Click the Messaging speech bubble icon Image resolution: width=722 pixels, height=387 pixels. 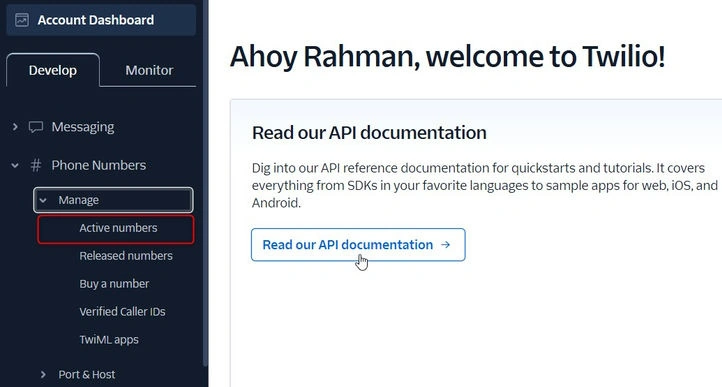[36, 127]
